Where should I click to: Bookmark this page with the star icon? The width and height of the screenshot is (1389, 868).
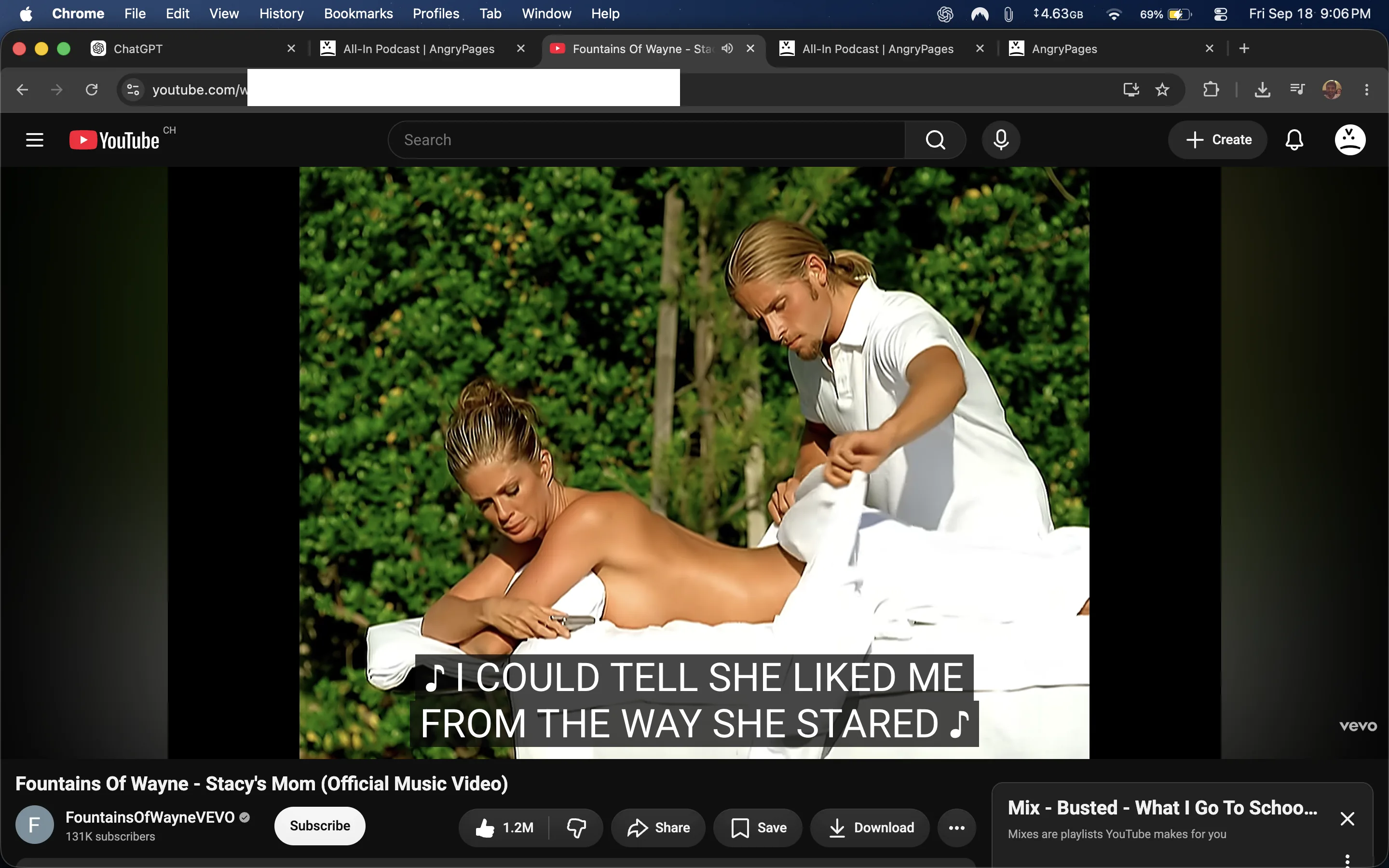tap(1162, 90)
